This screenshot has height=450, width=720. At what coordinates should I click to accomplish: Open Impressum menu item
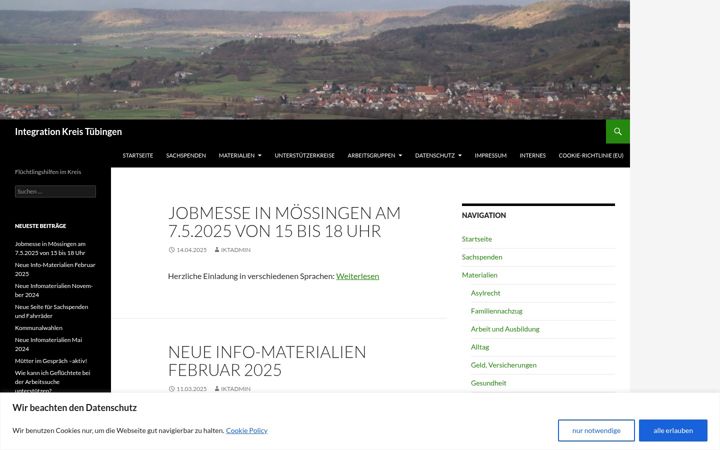pos(490,156)
